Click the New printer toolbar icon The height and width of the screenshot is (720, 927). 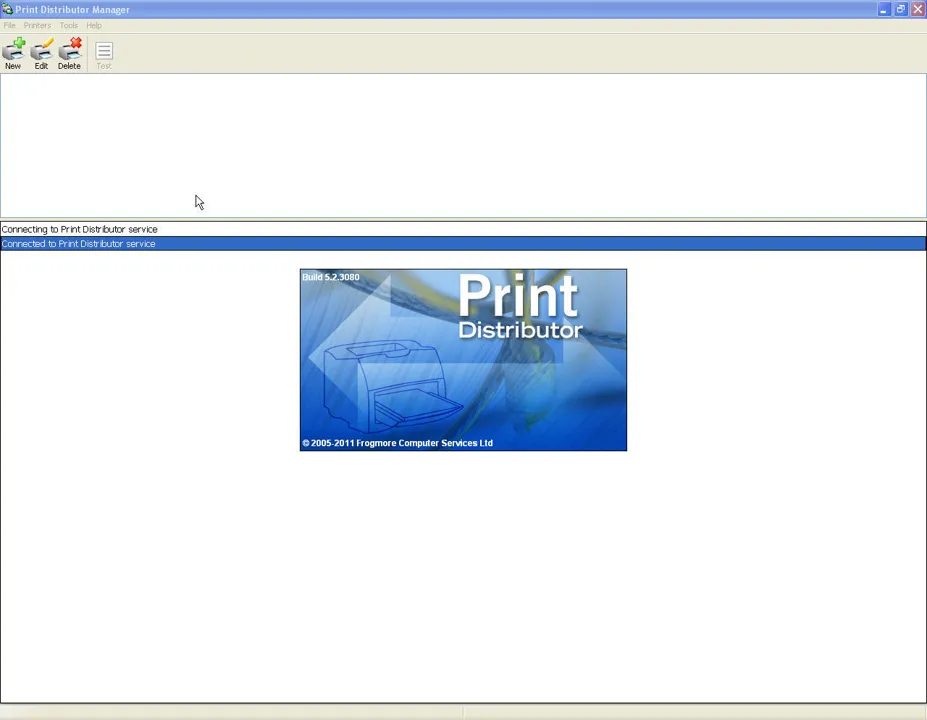[x=13, y=53]
